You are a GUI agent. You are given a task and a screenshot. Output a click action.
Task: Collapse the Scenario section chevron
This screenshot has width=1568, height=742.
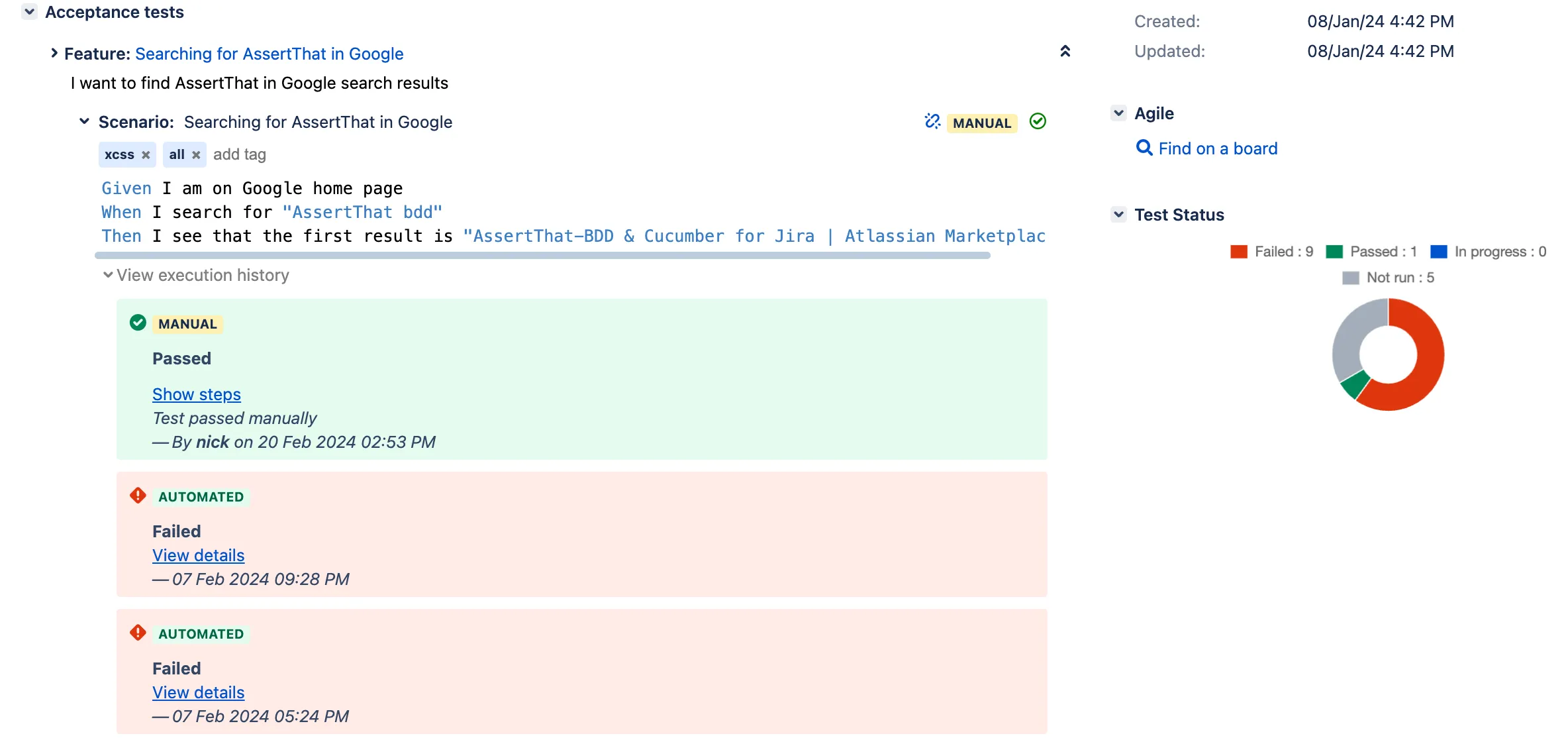pyautogui.click(x=84, y=121)
